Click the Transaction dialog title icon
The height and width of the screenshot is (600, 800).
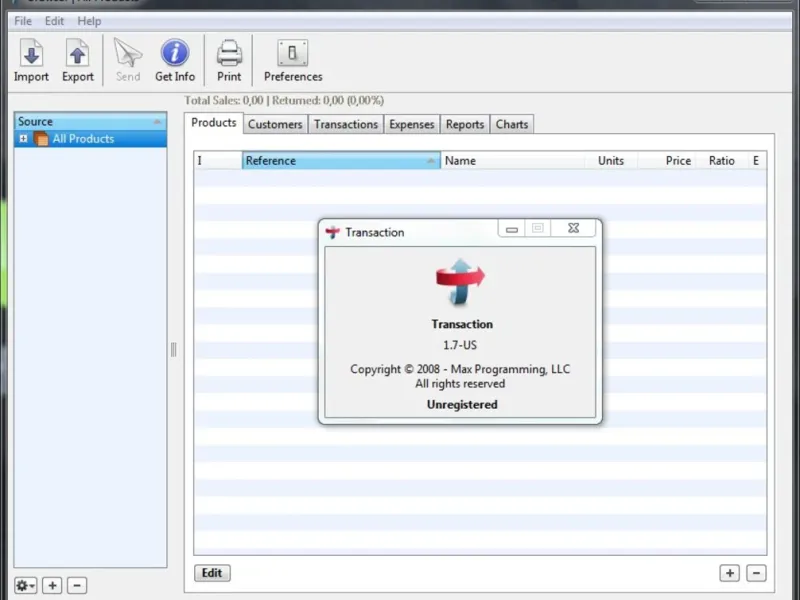tap(333, 233)
